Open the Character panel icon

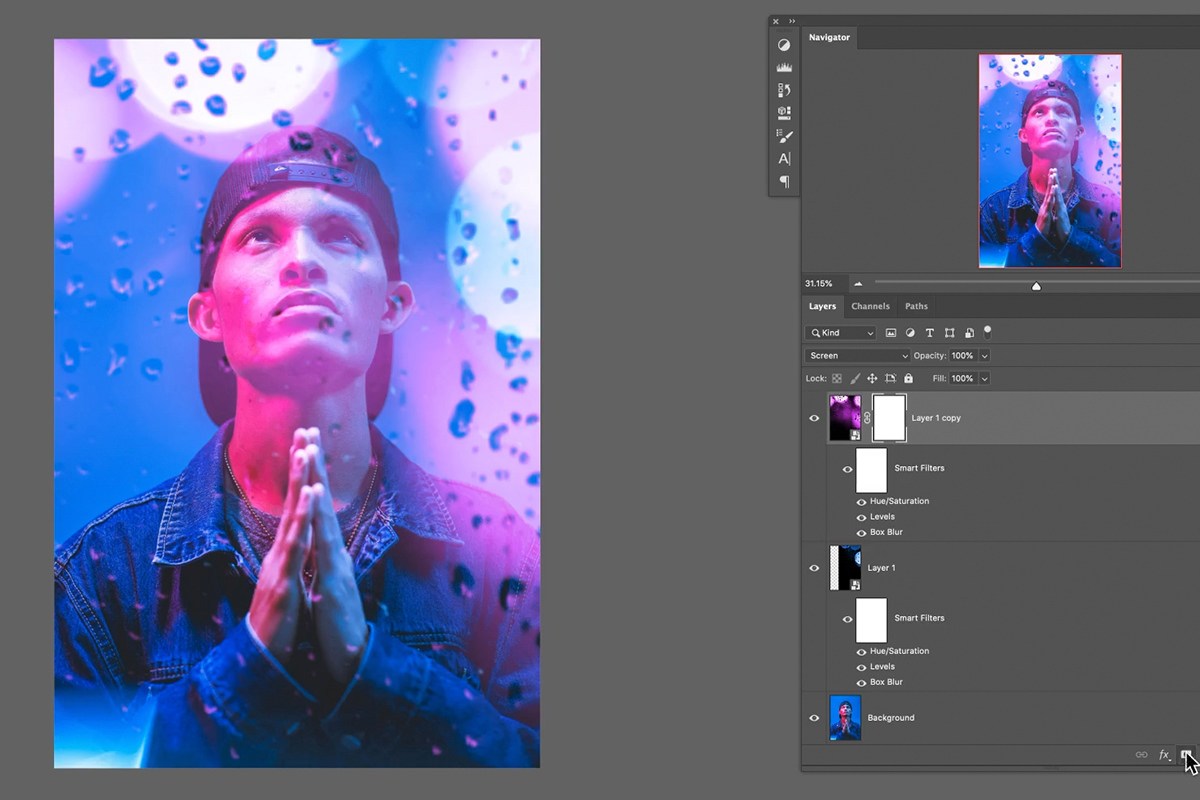tap(784, 158)
